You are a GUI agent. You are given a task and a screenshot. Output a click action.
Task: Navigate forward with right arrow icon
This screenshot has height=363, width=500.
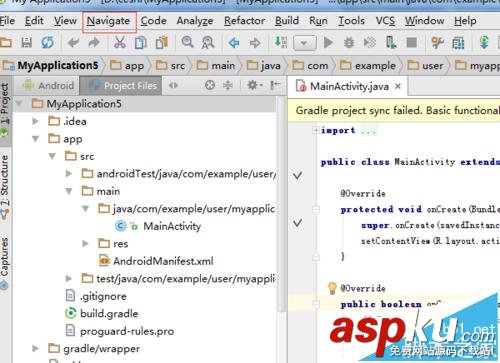coord(255,43)
